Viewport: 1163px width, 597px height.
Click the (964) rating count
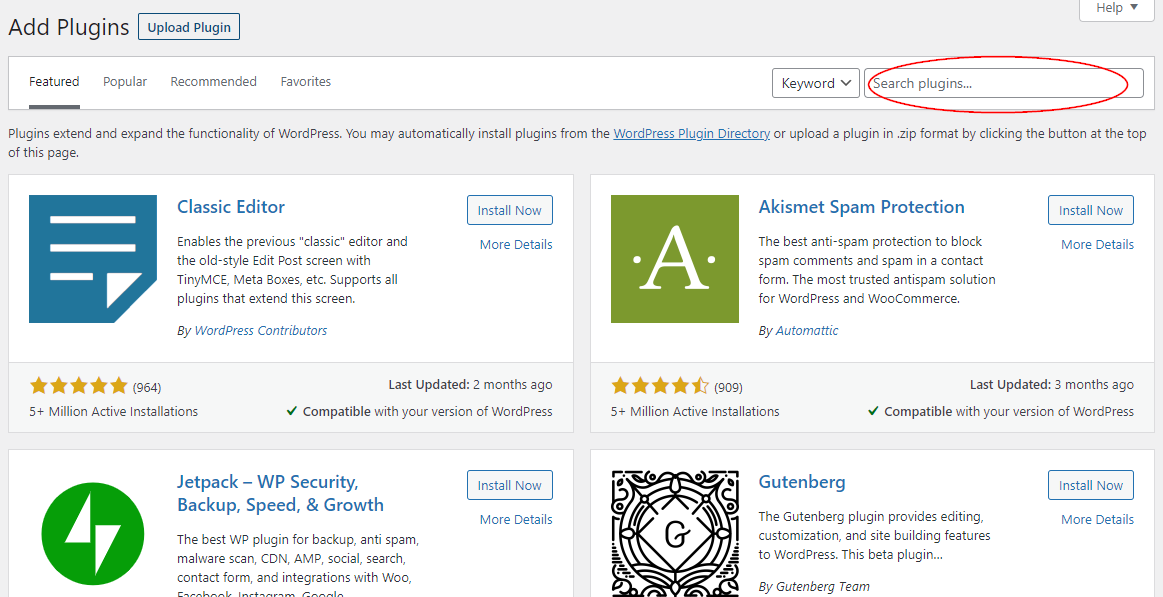click(x=147, y=387)
